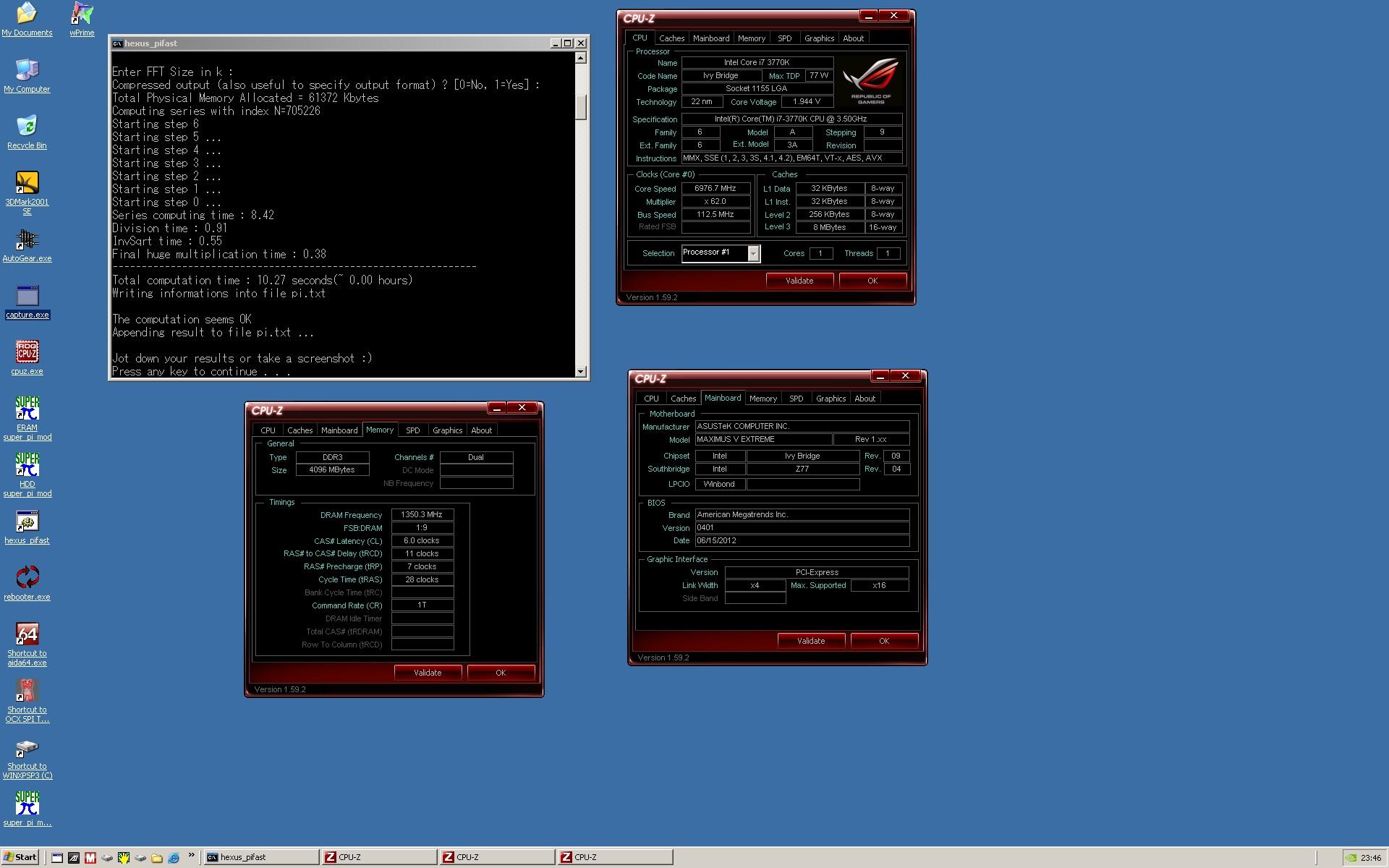Click the NVIDIA system tray icon
Image resolution: width=1389 pixels, height=868 pixels.
(x=1351, y=858)
